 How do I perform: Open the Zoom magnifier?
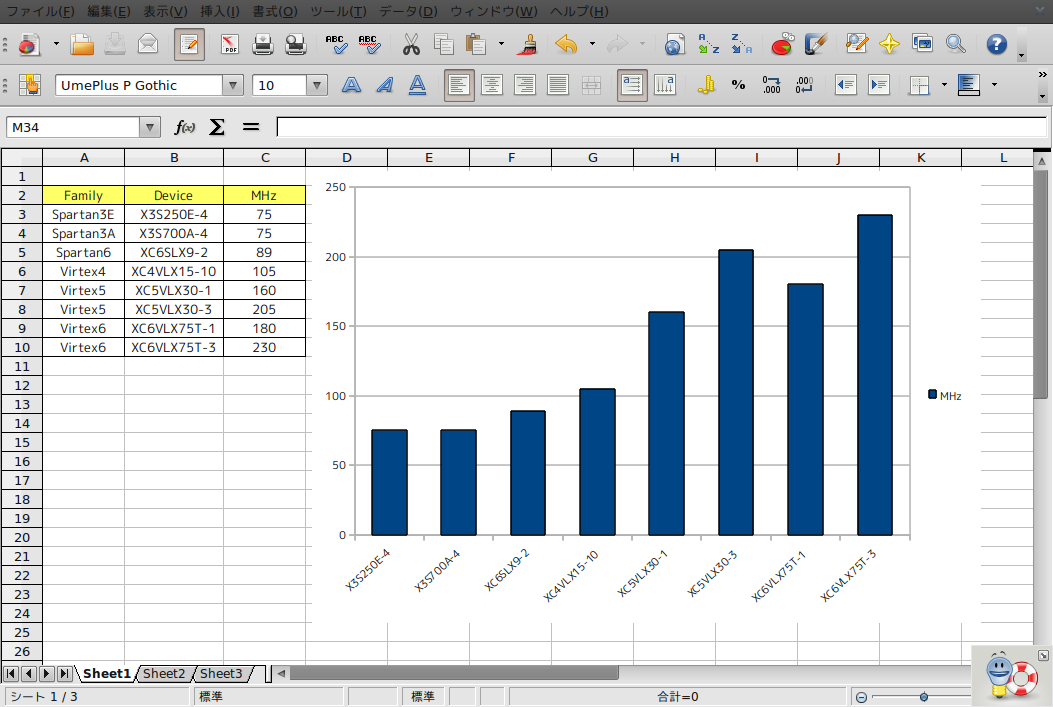click(x=955, y=45)
